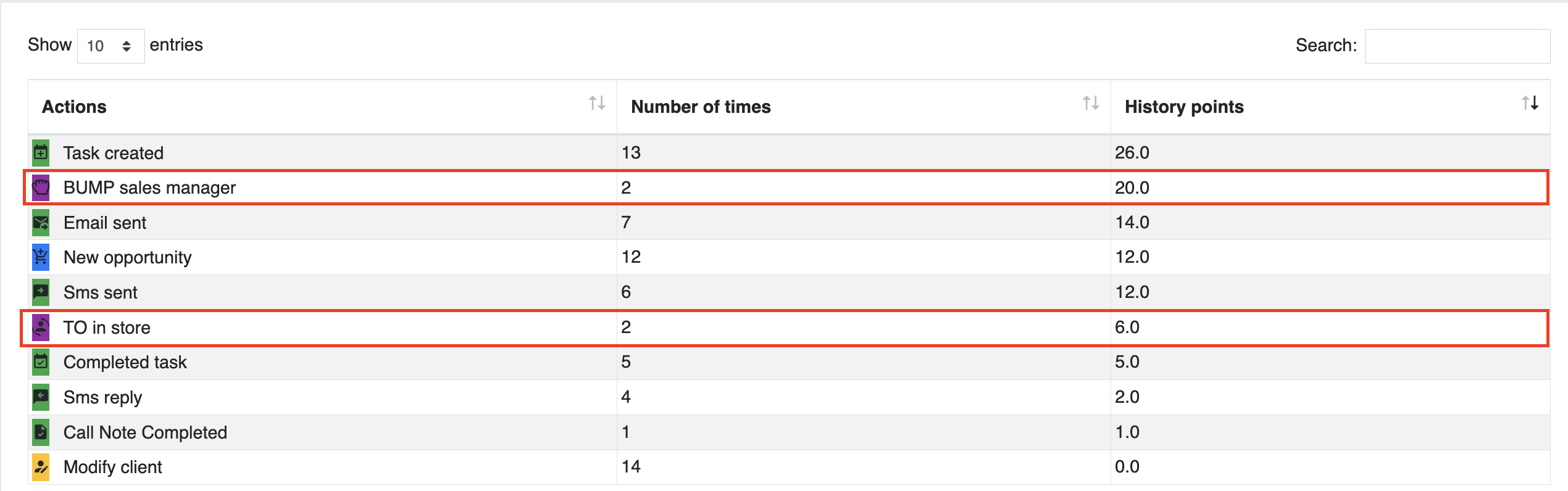Toggle History points sort direction arrows
The height and width of the screenshot is (491, 1568).
[x=1530, y=103]
